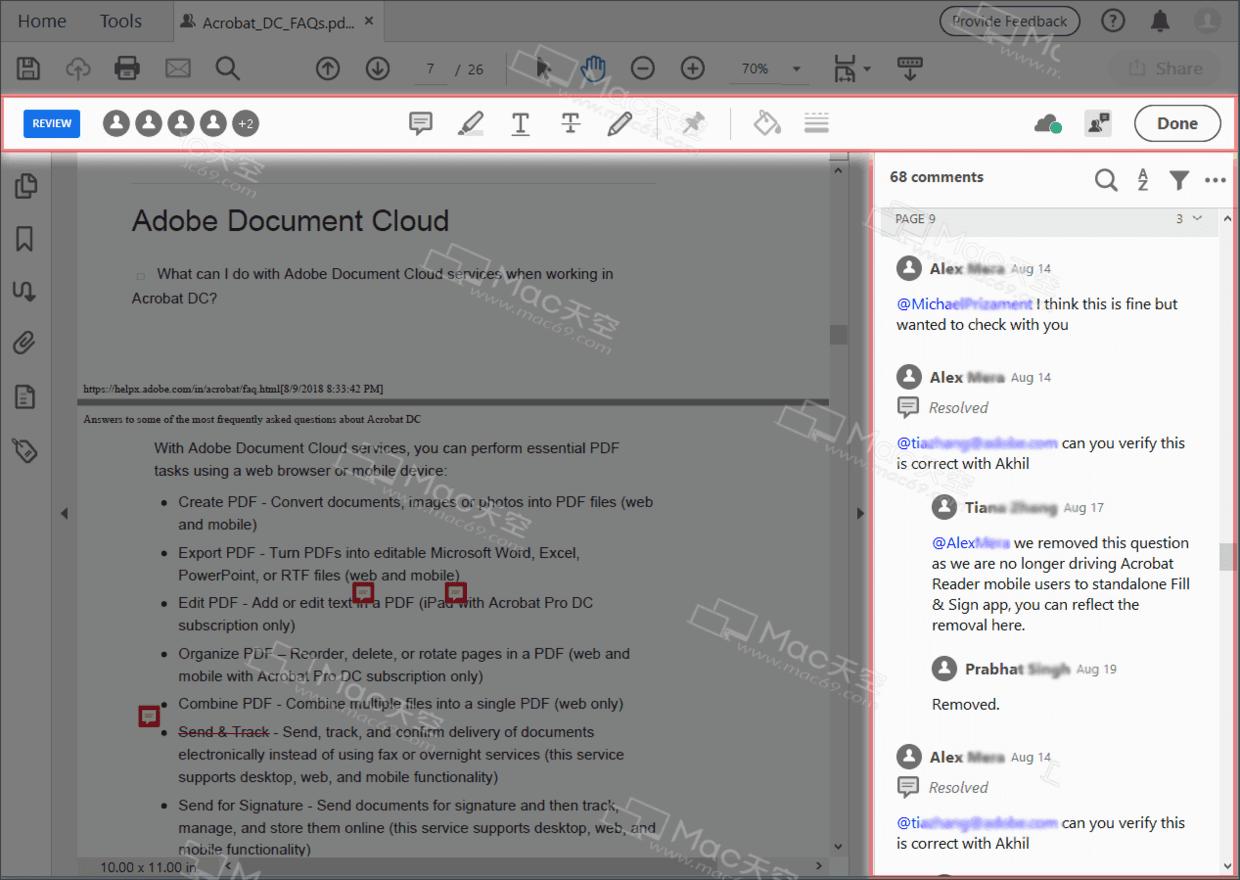Open the Provide Feedback dialog
The image size is (1240, 880).
coord(1010,20)
